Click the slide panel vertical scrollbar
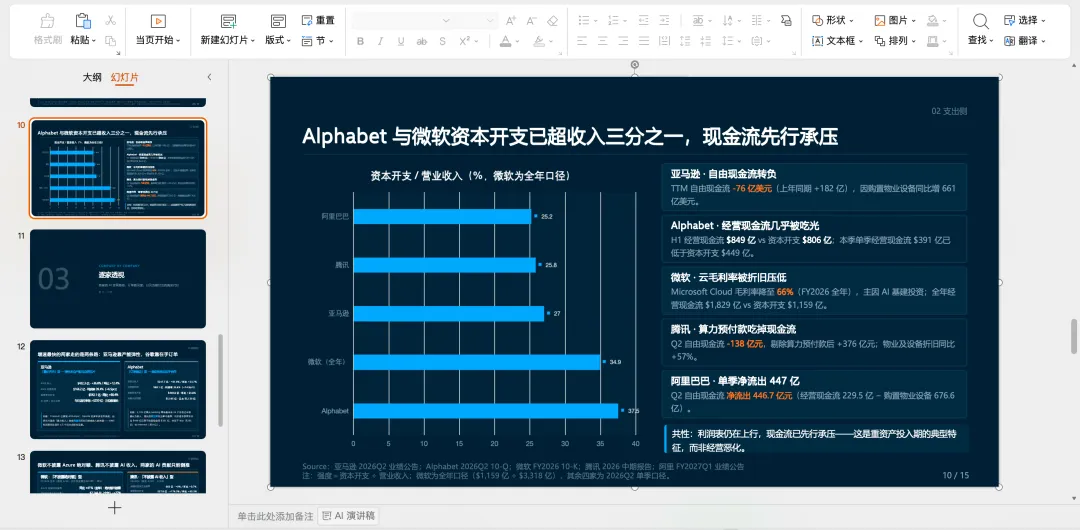The image size is (1080, 530). 220,380
